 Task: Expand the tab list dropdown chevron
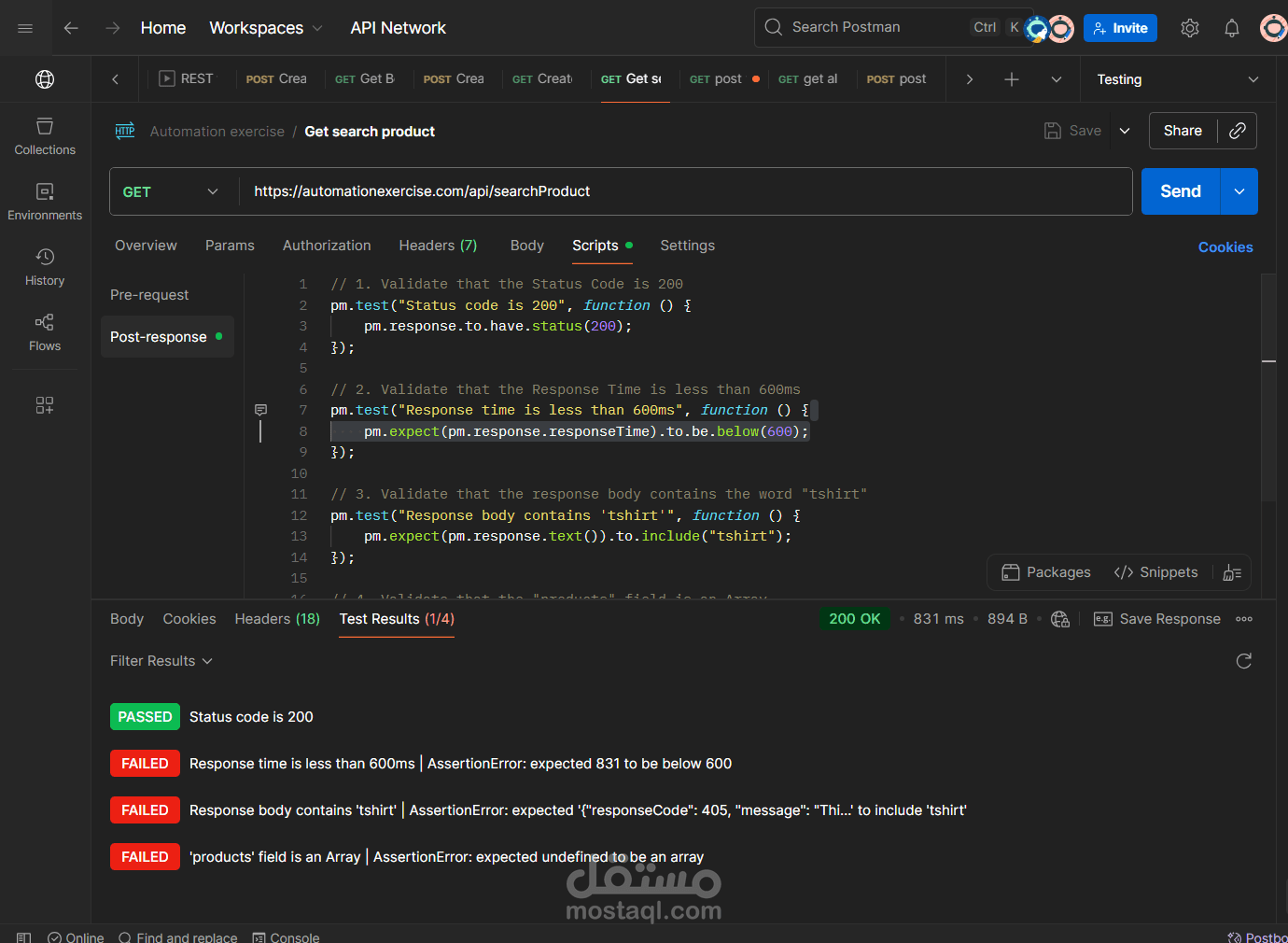coord(1057,79)
